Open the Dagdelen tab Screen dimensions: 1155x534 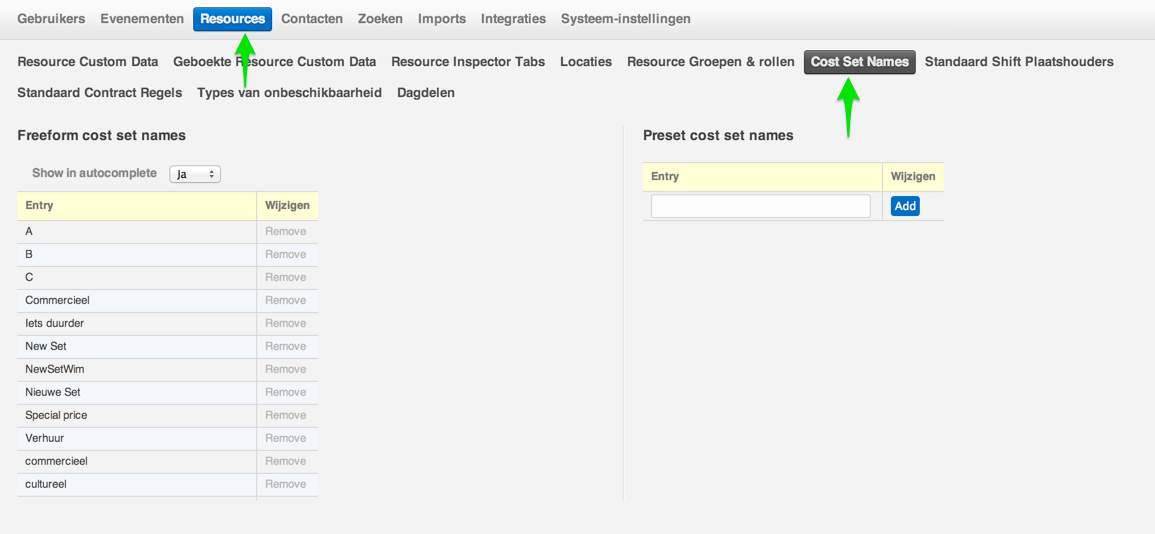[x=426, y=93]
